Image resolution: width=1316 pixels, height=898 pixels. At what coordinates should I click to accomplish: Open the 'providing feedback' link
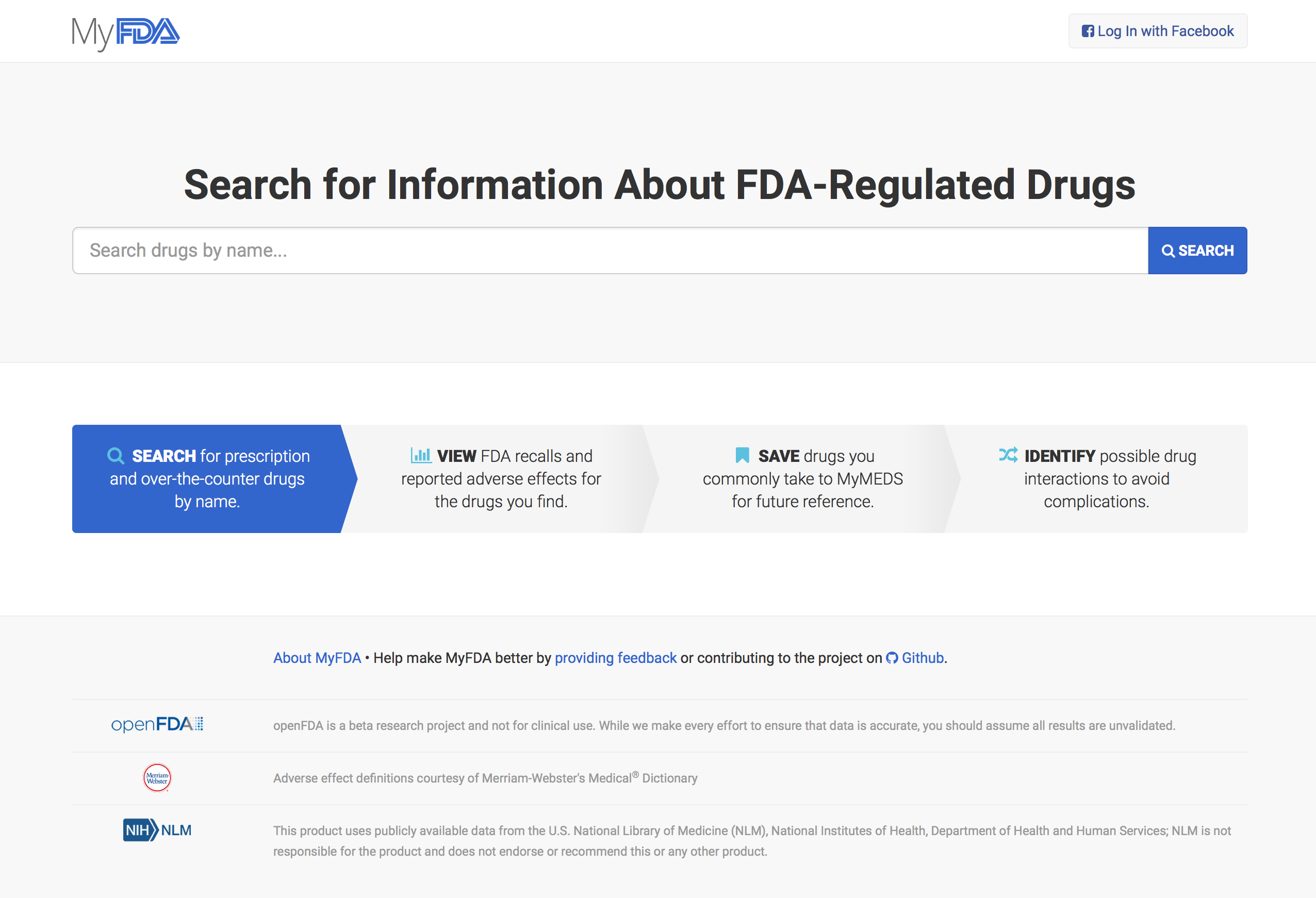point(616,658)
